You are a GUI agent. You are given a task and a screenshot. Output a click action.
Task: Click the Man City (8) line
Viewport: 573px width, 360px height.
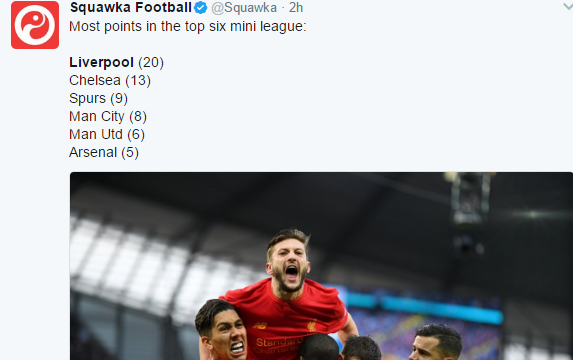[108, 116]
